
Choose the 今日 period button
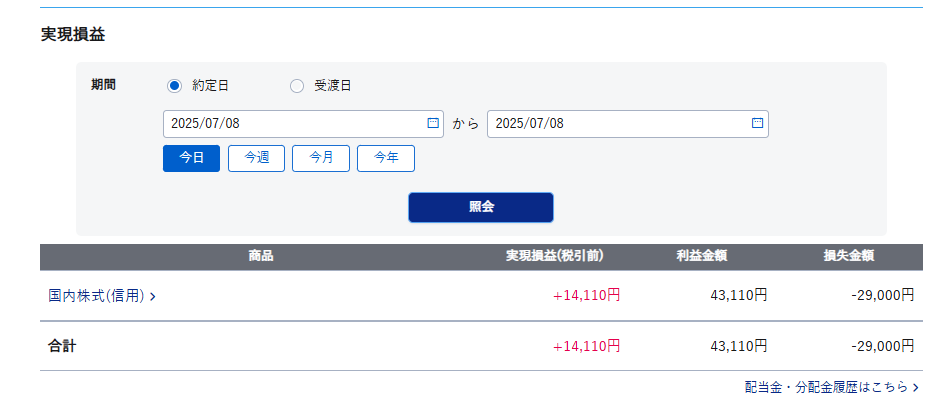click(x=191, y=158)
